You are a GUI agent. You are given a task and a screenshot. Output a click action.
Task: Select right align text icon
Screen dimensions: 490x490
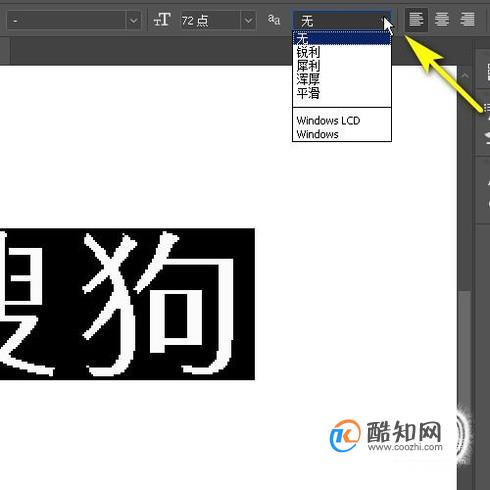tap(467, 20)
